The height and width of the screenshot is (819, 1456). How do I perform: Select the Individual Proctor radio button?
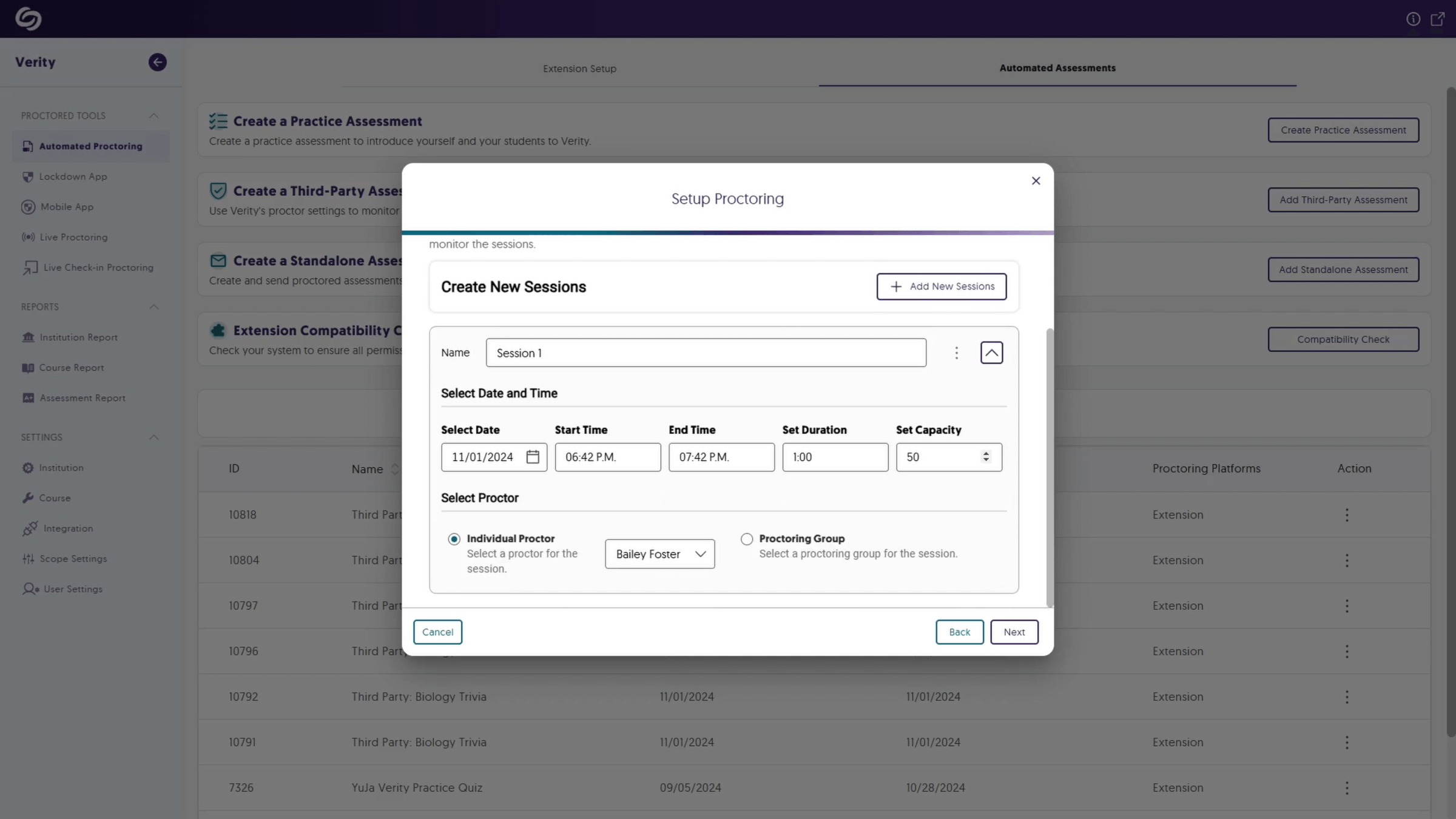pos(454,539)
